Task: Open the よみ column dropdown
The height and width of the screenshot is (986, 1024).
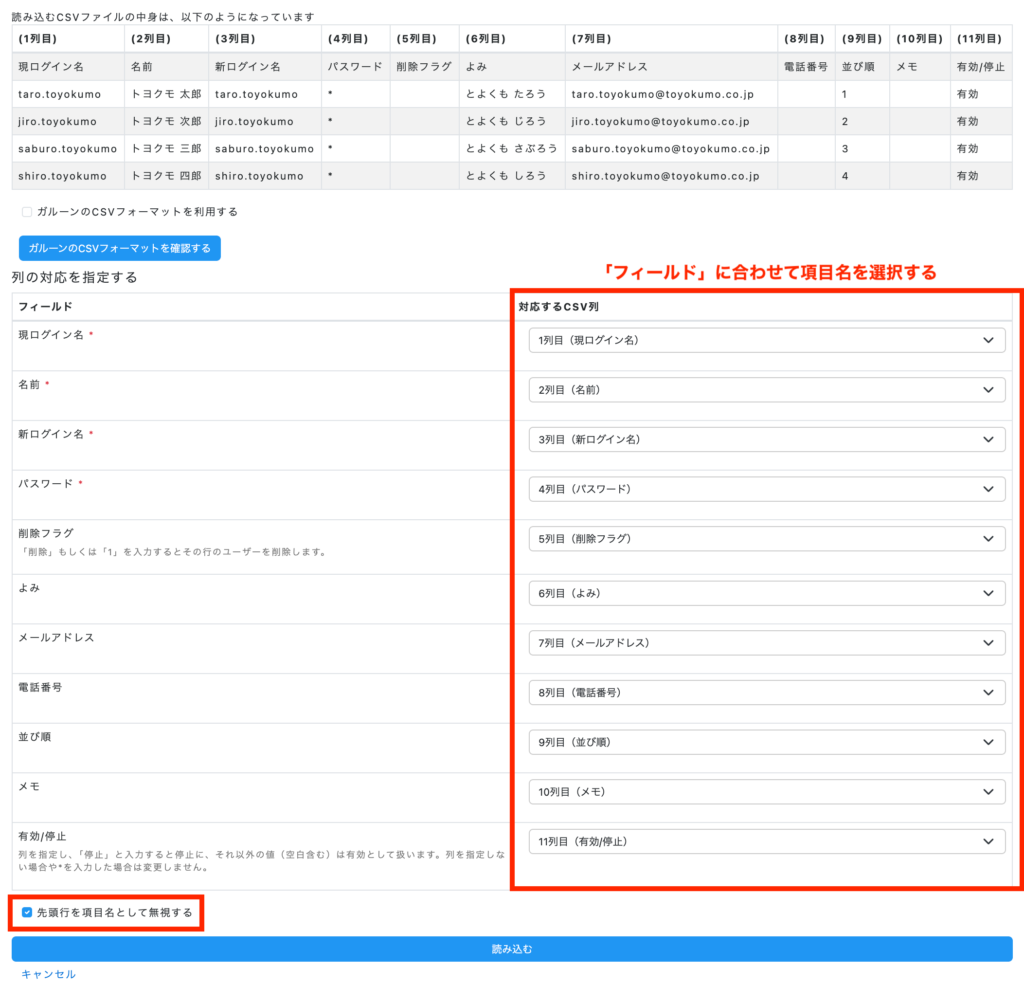Action: [766, 593]
